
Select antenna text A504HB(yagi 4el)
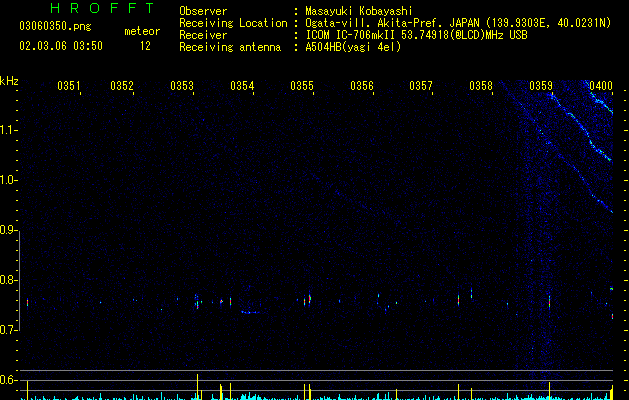pos(353,47)
